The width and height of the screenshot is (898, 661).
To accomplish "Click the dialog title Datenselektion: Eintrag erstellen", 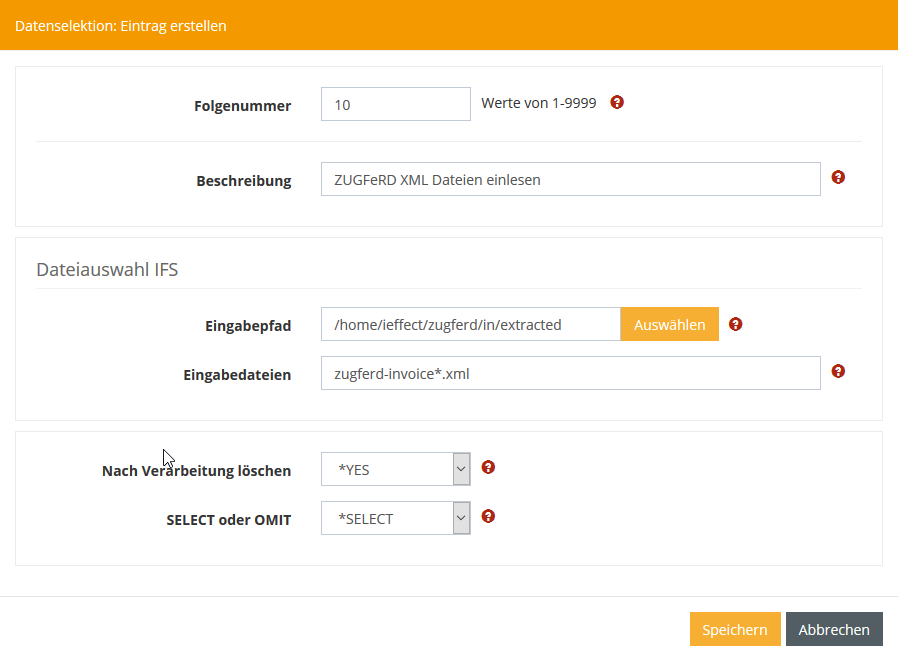I will [x=120, y=25].
